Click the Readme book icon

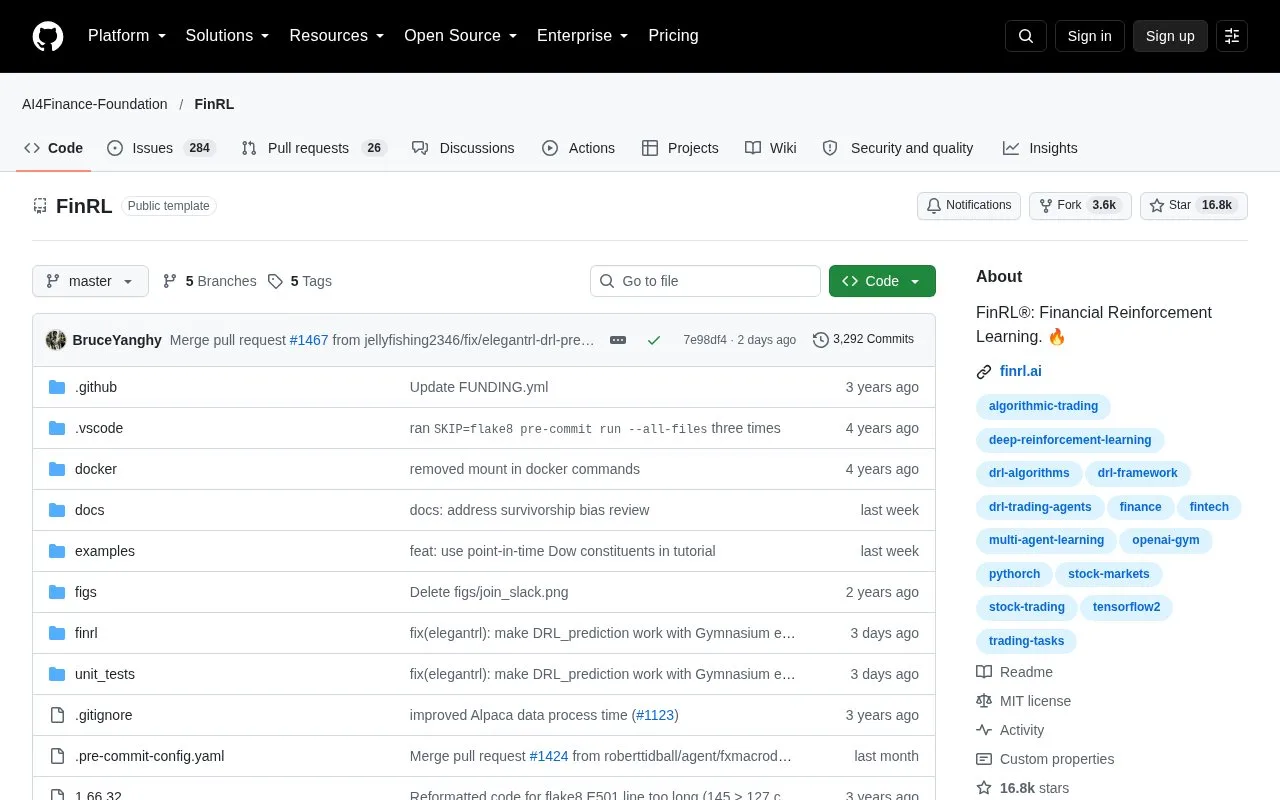(x=984, y=672)
